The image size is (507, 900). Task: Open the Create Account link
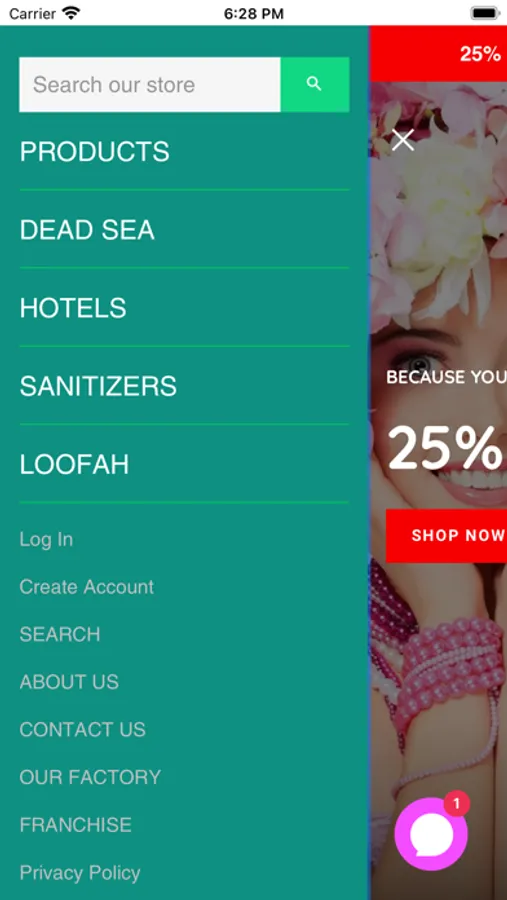point(87,587)
